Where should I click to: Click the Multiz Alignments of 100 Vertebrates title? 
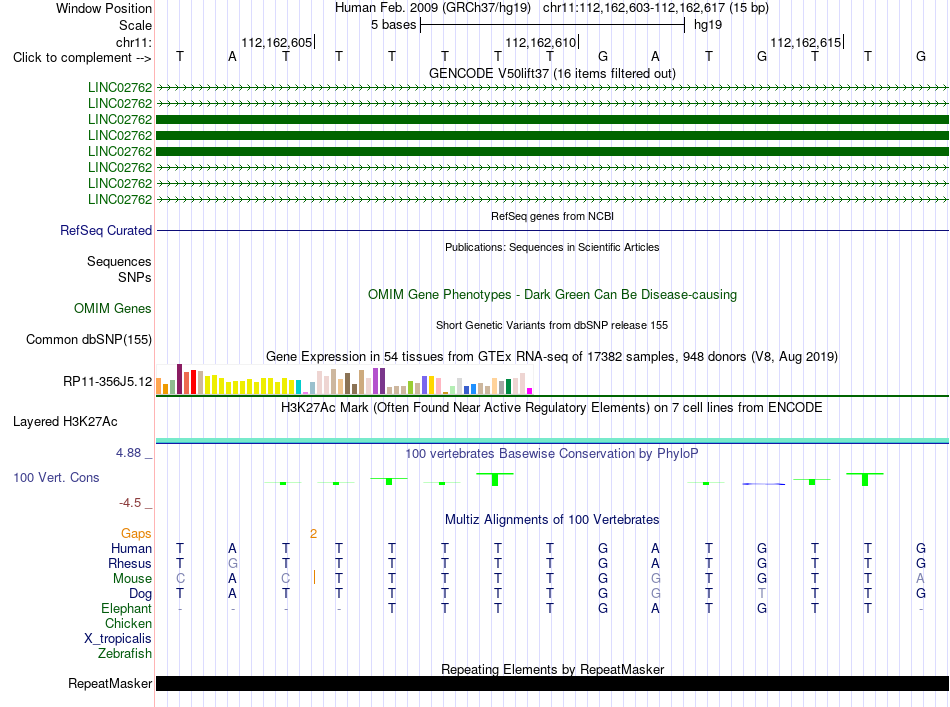pos(552,519)
